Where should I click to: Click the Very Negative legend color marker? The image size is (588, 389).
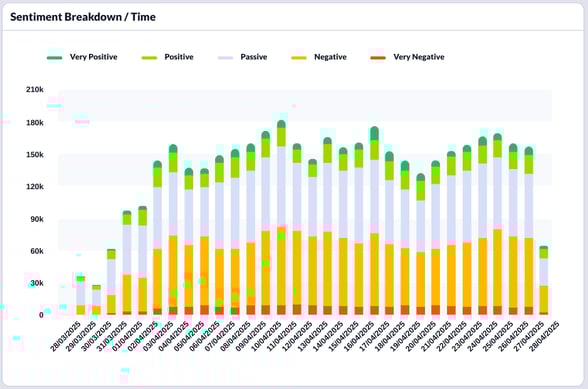(378, 57)
